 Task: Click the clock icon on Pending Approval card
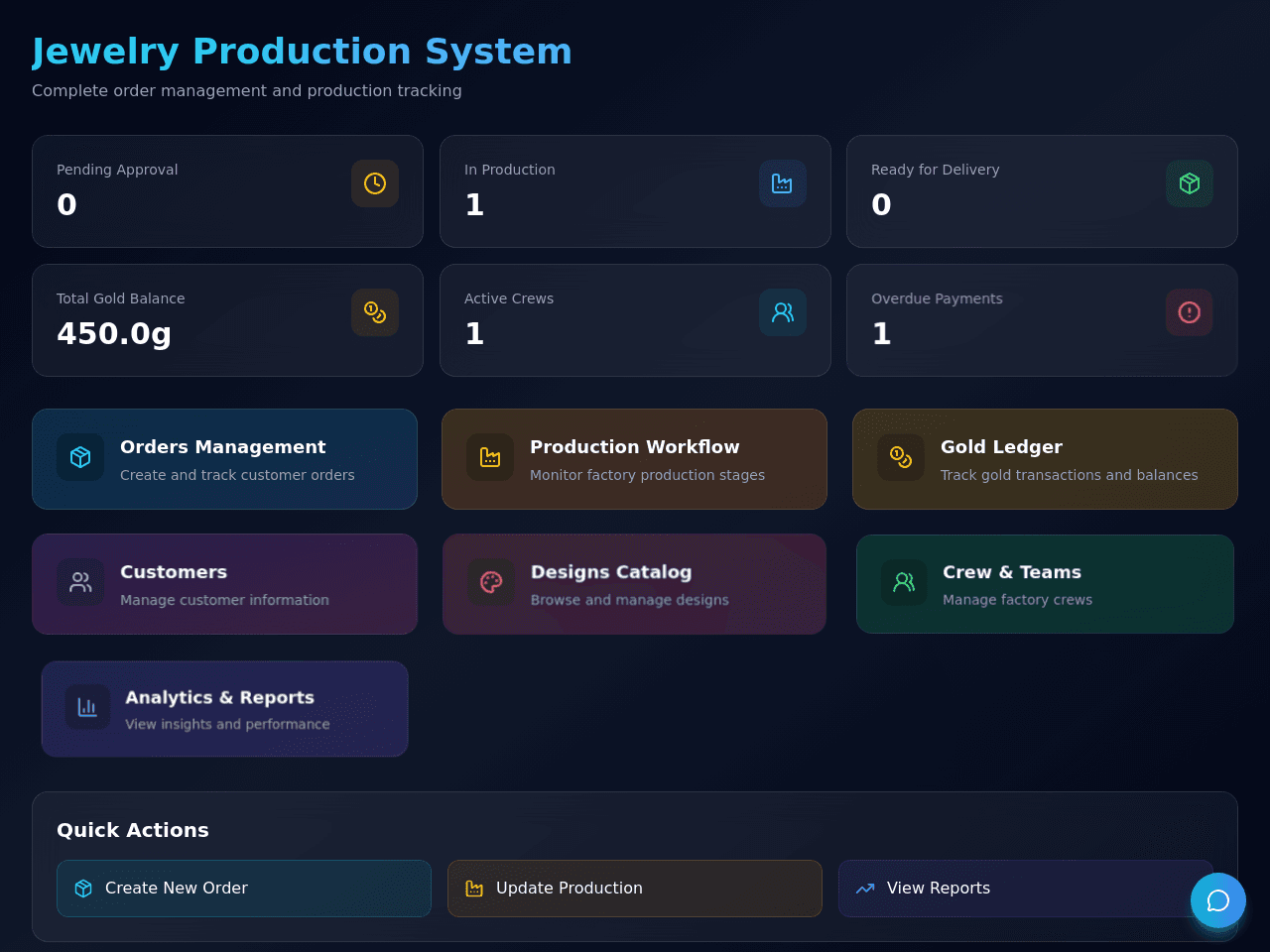[x=375, y=183]
